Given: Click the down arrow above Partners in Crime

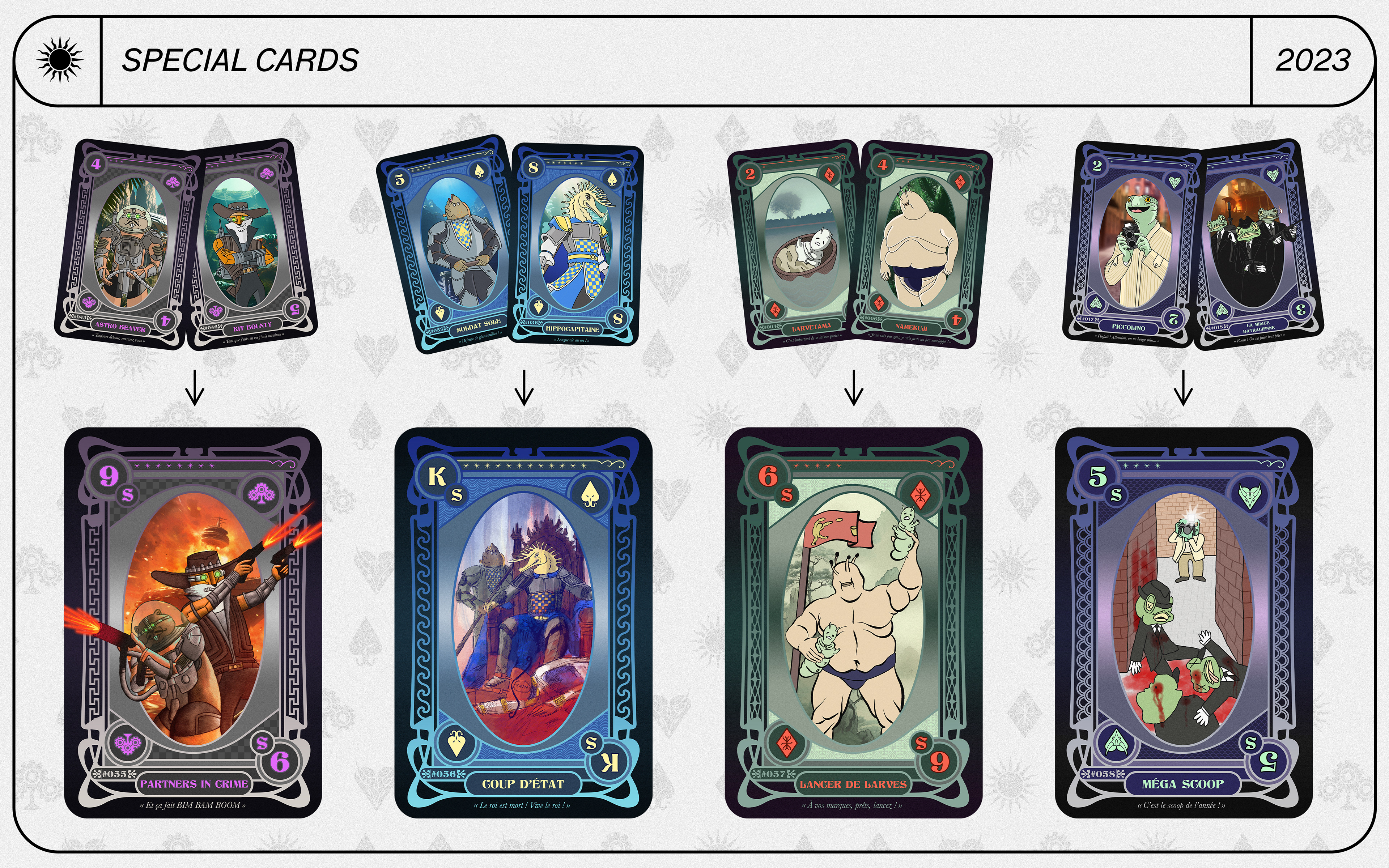Looking at the screenshot, I should tap(195, 387).
